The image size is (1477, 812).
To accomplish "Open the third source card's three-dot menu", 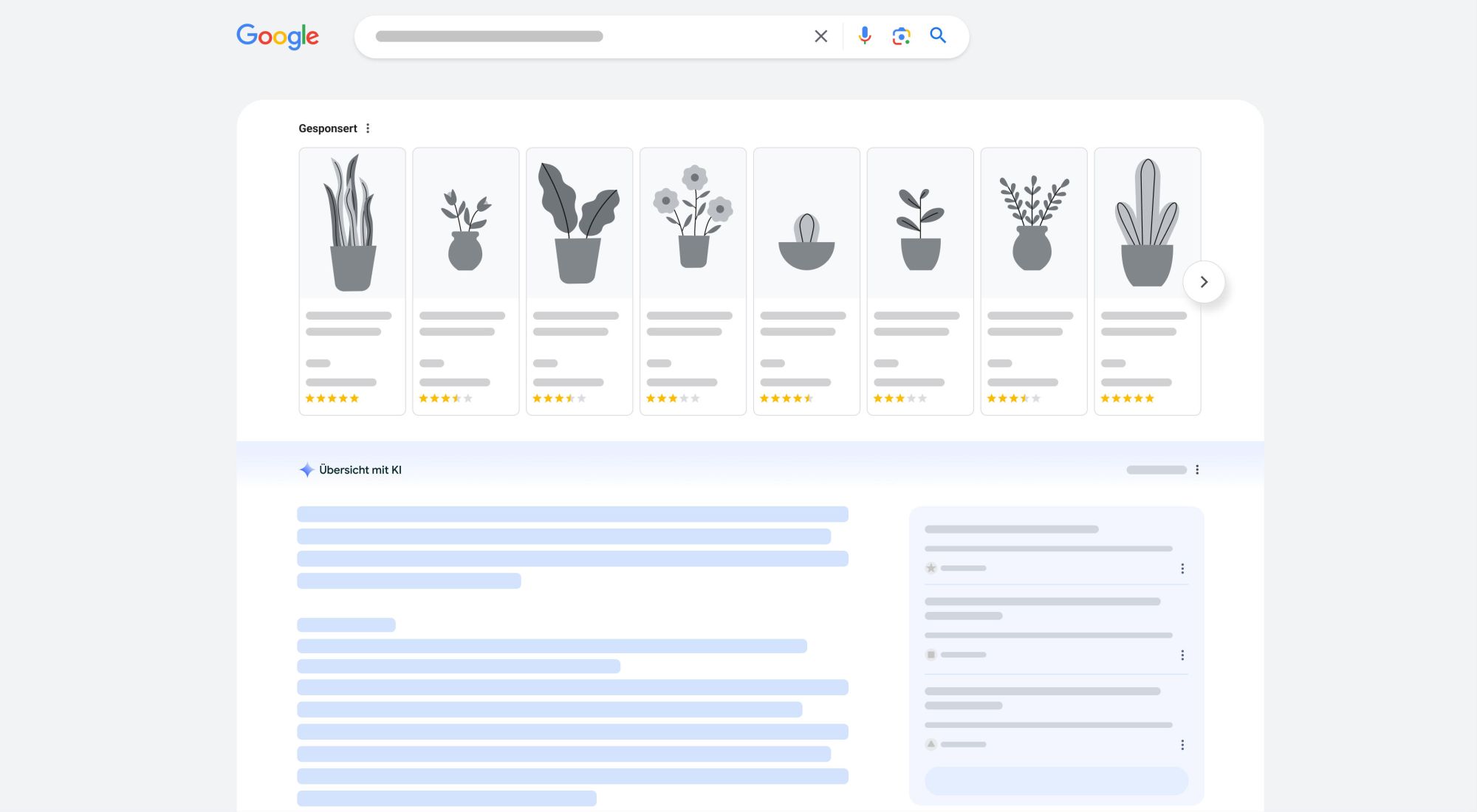I will [x=1182, y=745].
